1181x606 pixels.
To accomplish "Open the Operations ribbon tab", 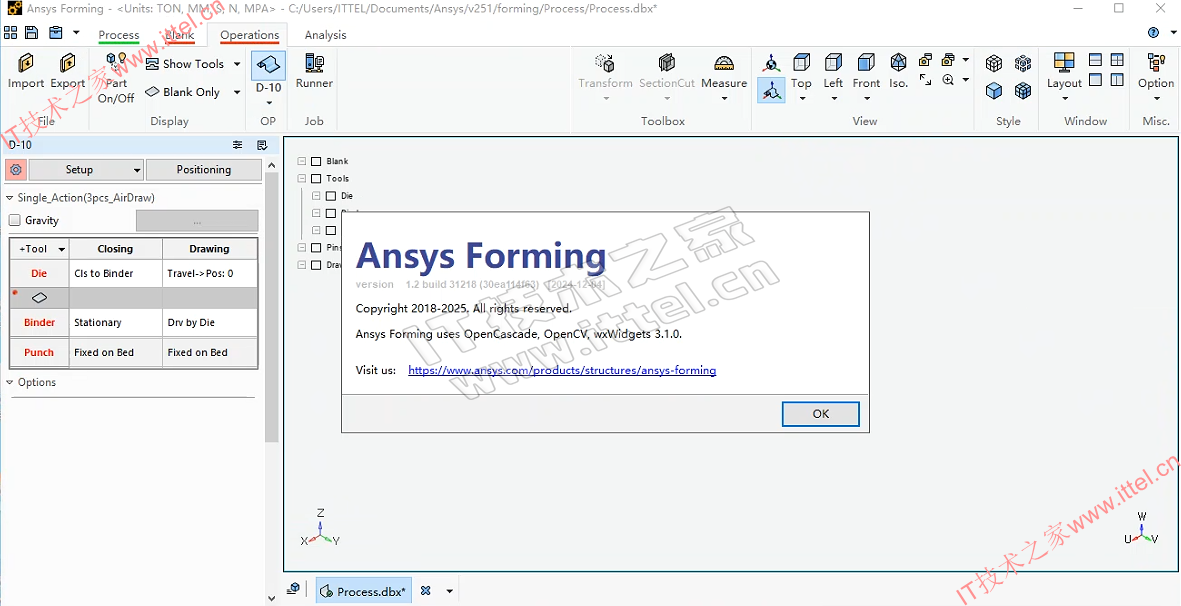I will pyautogui.click(x=249, y=35).
